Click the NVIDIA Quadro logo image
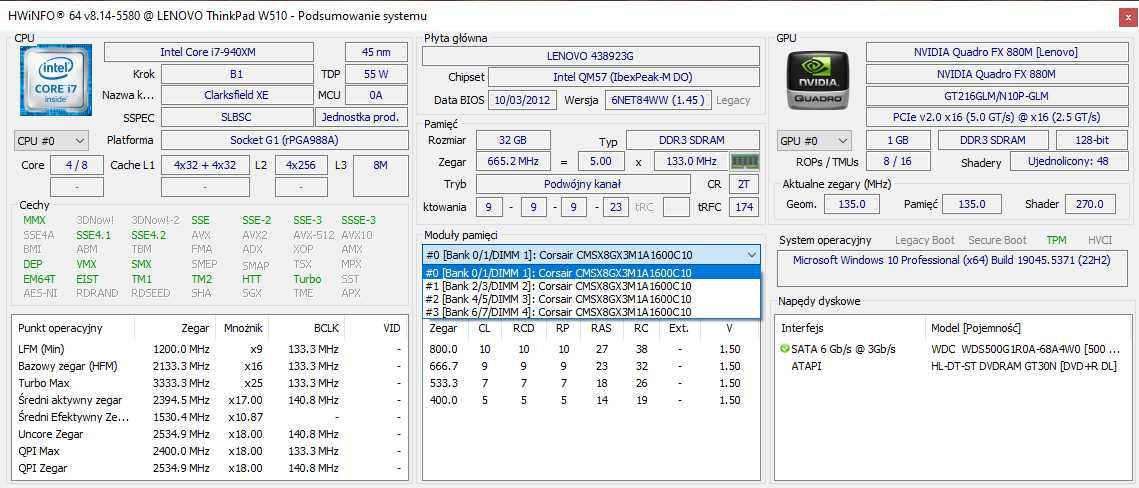Image resolution: width=1139 pixels, height=488 pixels. click(x=818, y=79)
